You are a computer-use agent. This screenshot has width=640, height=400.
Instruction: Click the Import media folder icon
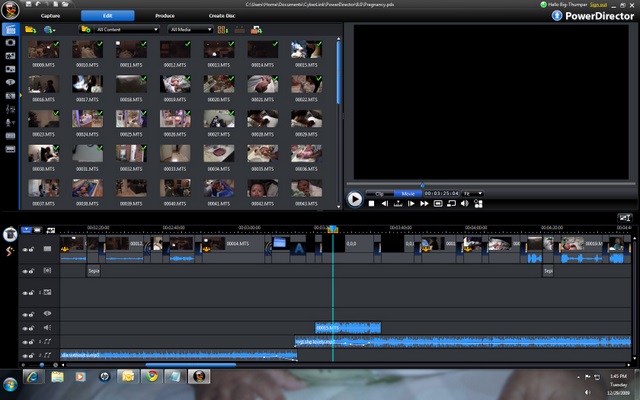(30, 29)
